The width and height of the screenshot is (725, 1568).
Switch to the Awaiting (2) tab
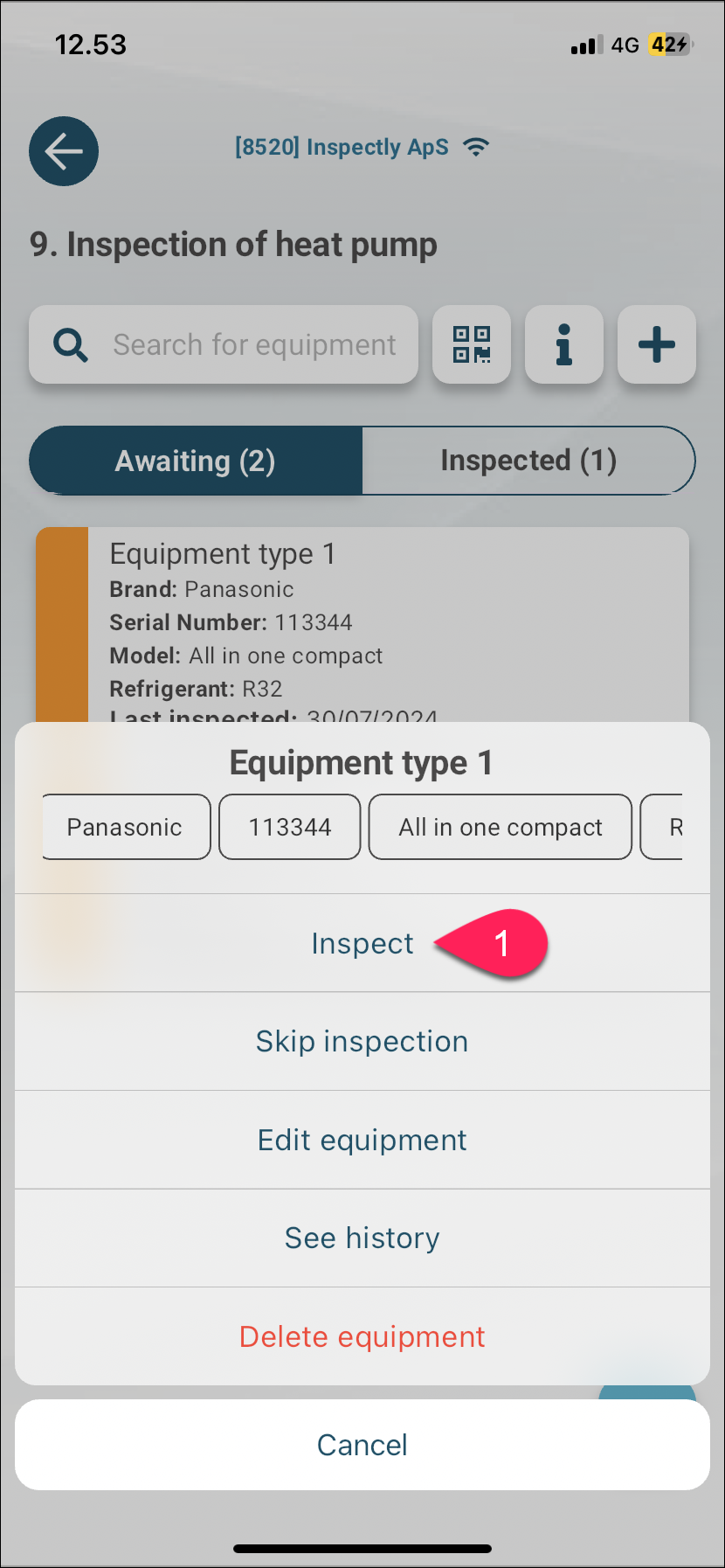point(196,461)
